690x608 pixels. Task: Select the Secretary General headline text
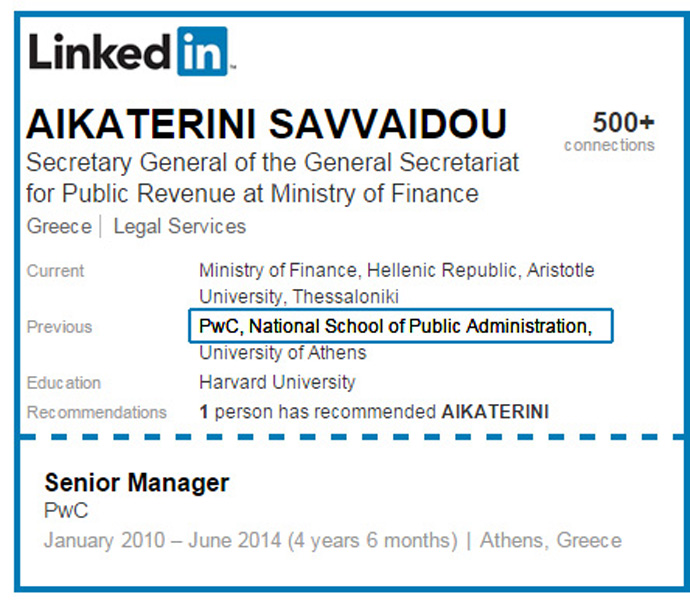[272, 178]
